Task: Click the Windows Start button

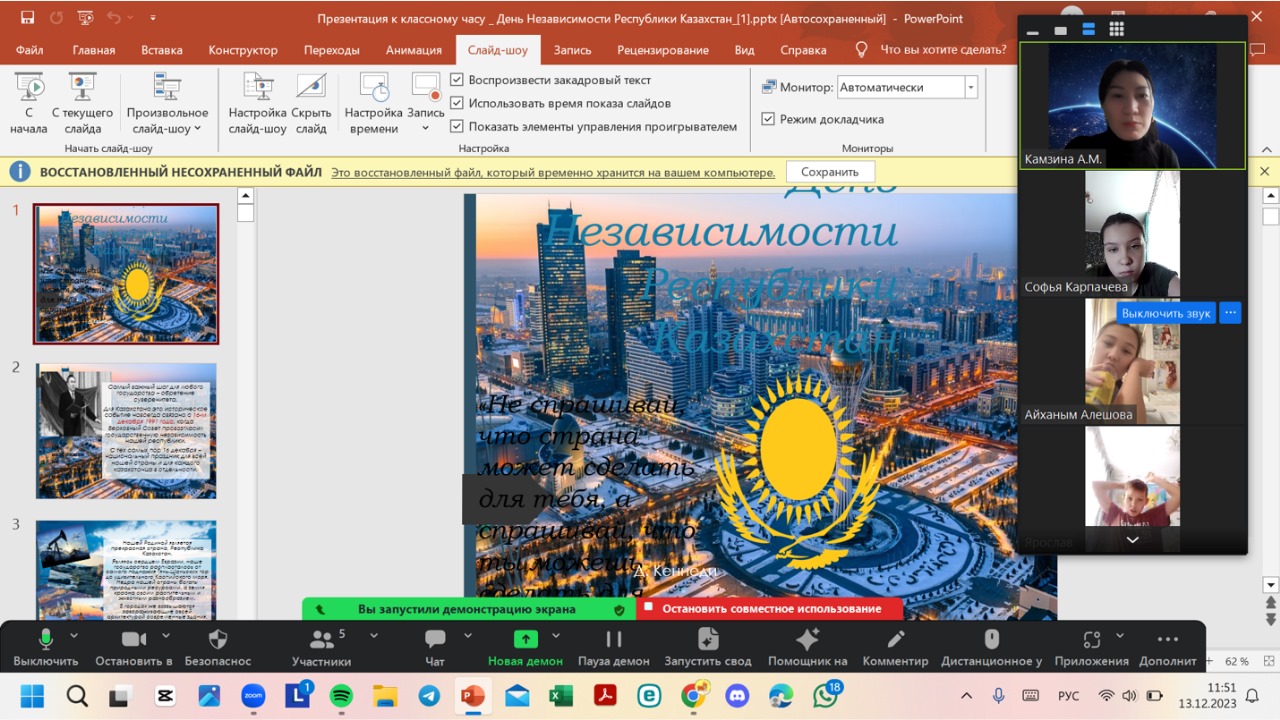Action: [33, 696]
